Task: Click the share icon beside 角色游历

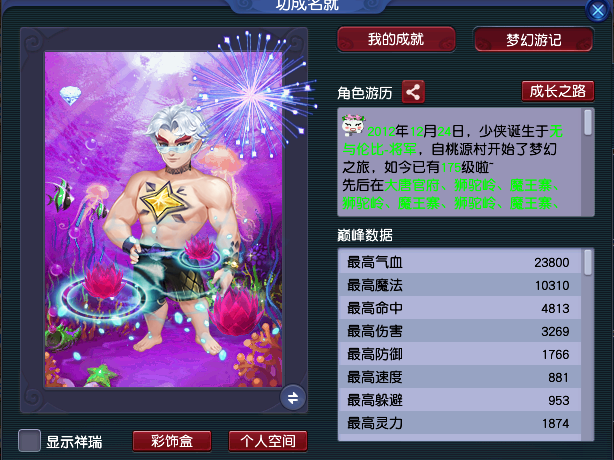Action: pyautogui.click(x=413, y=92)
